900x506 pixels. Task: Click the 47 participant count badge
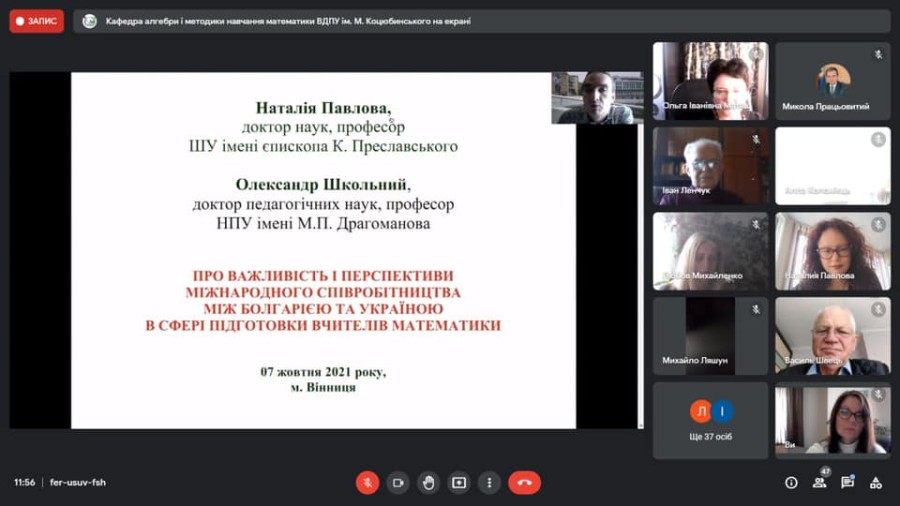click(x=825, y=472)
